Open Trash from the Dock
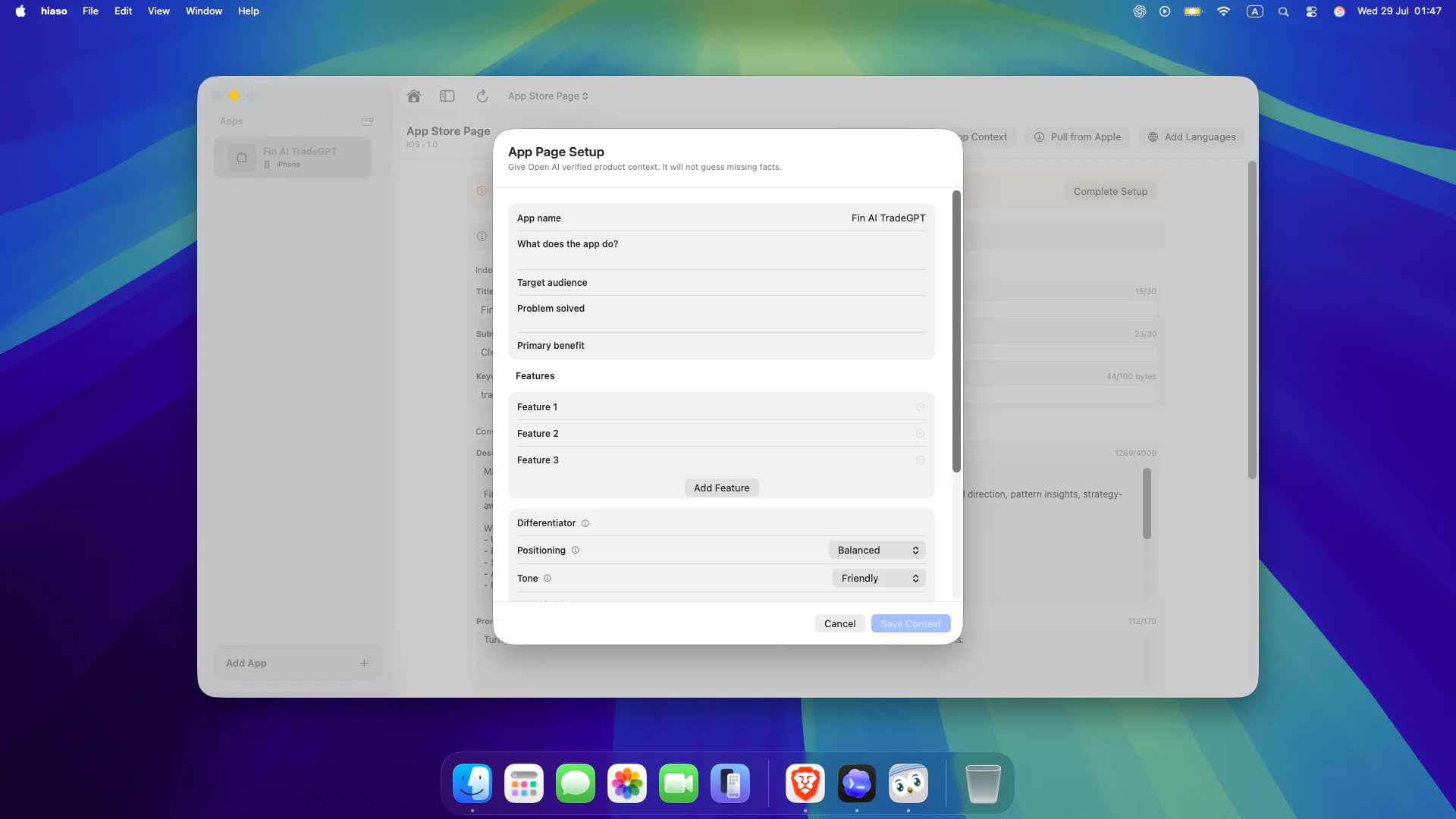The height and width of the screenshot is (819, 1456). click(x=984, y=783)
